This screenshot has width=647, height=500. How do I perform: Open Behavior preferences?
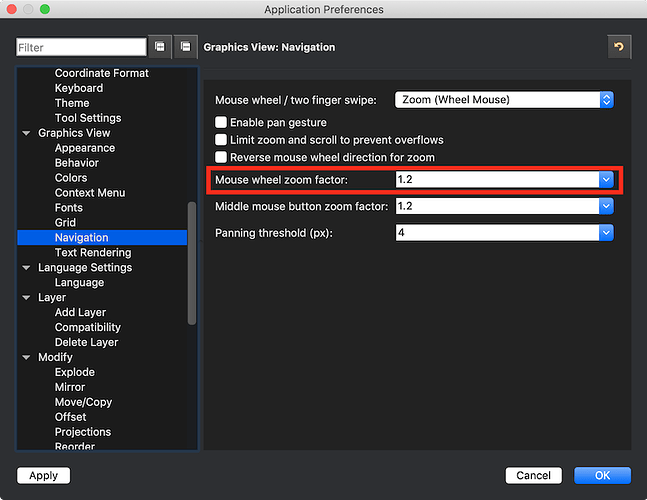76,163
